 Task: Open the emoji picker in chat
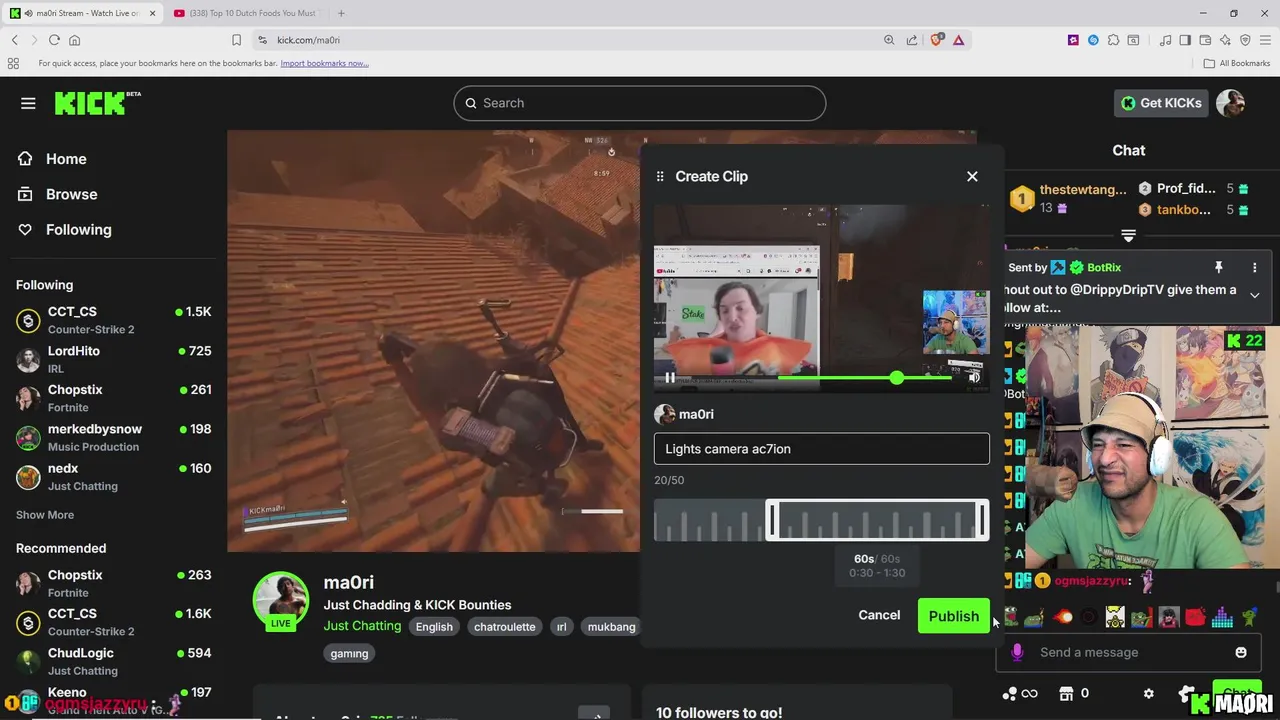pyautogui.click(x=1241, y=652)
